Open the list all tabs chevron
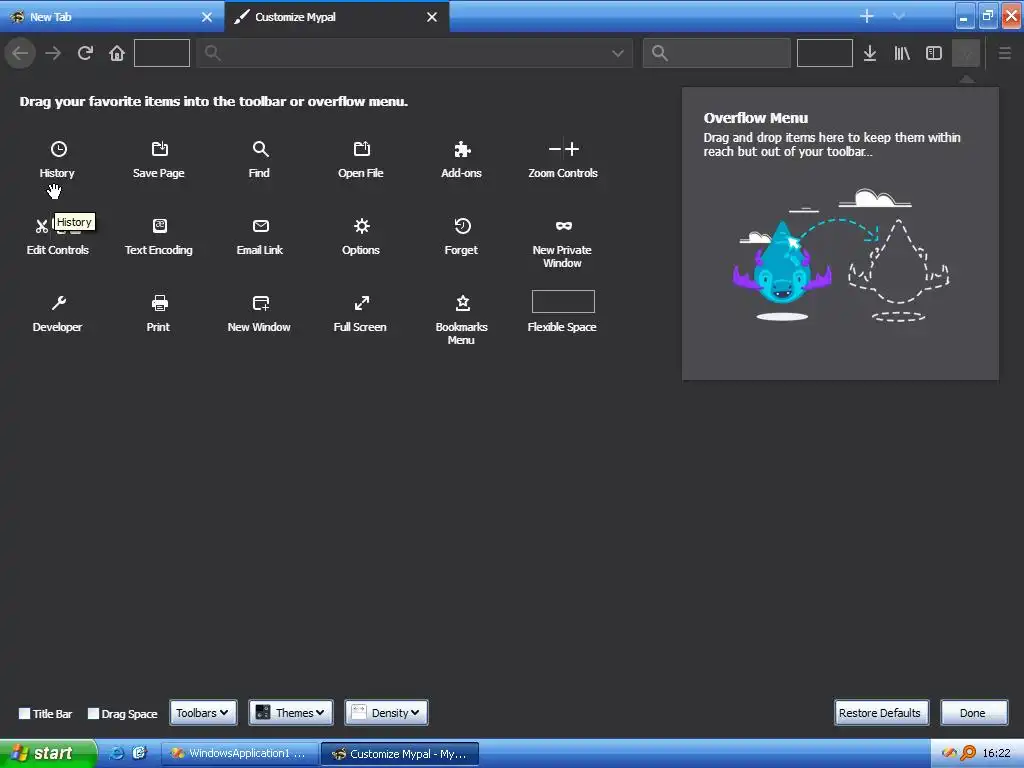1024x768 pixels. tap(899, 16)
